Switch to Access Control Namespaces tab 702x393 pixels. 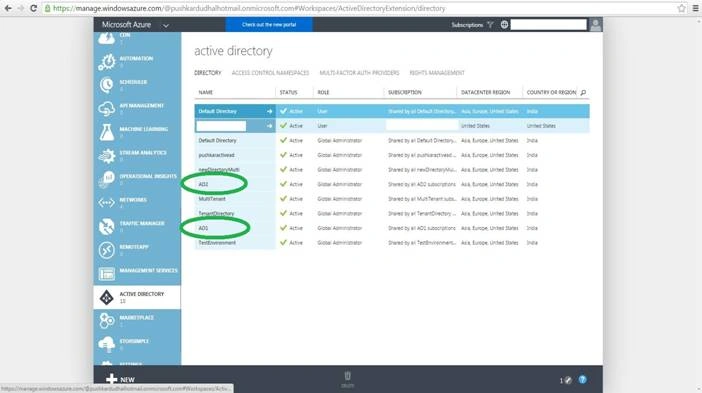[x=270, y=73]
